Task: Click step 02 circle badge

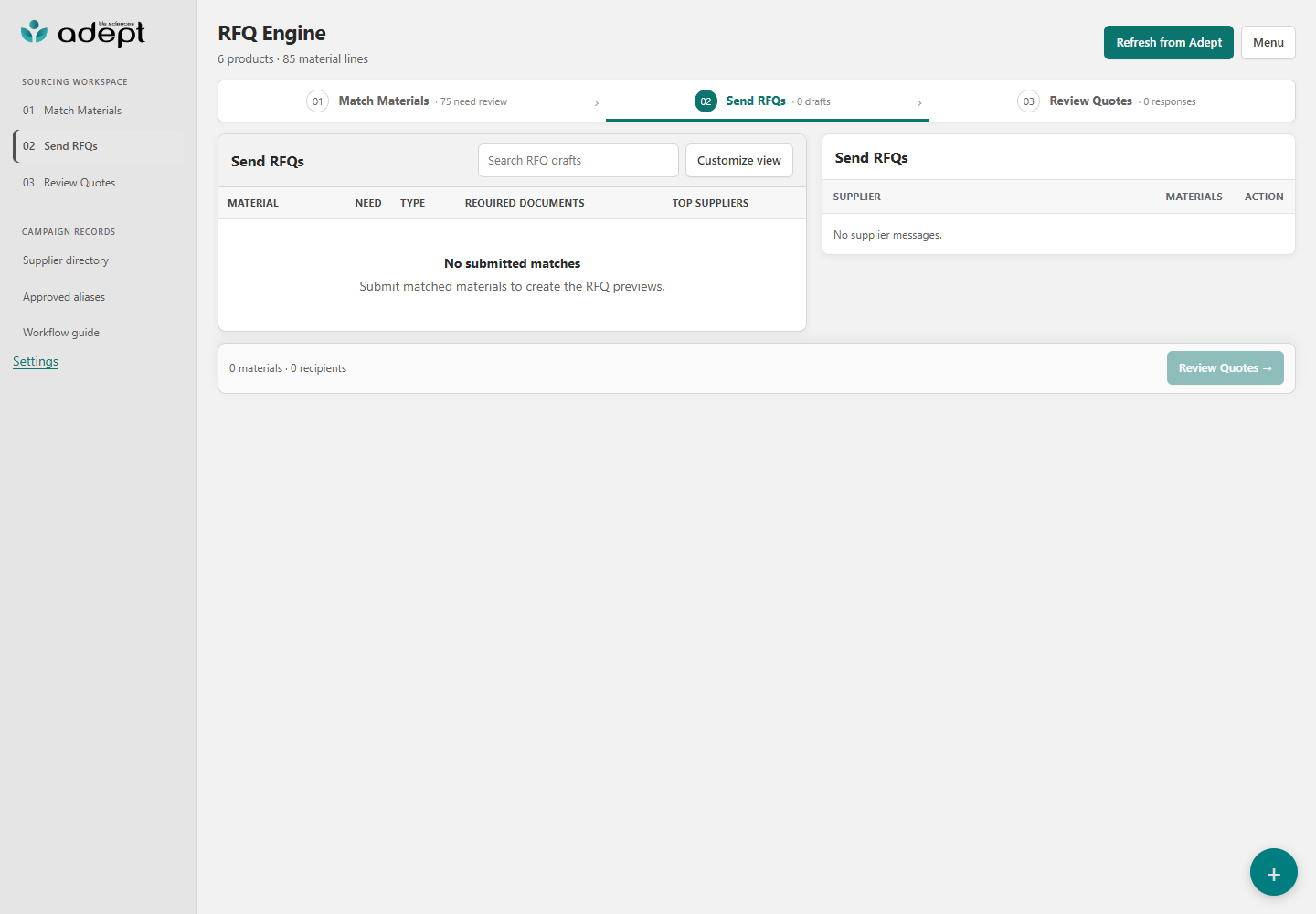Action: (706, 101)
